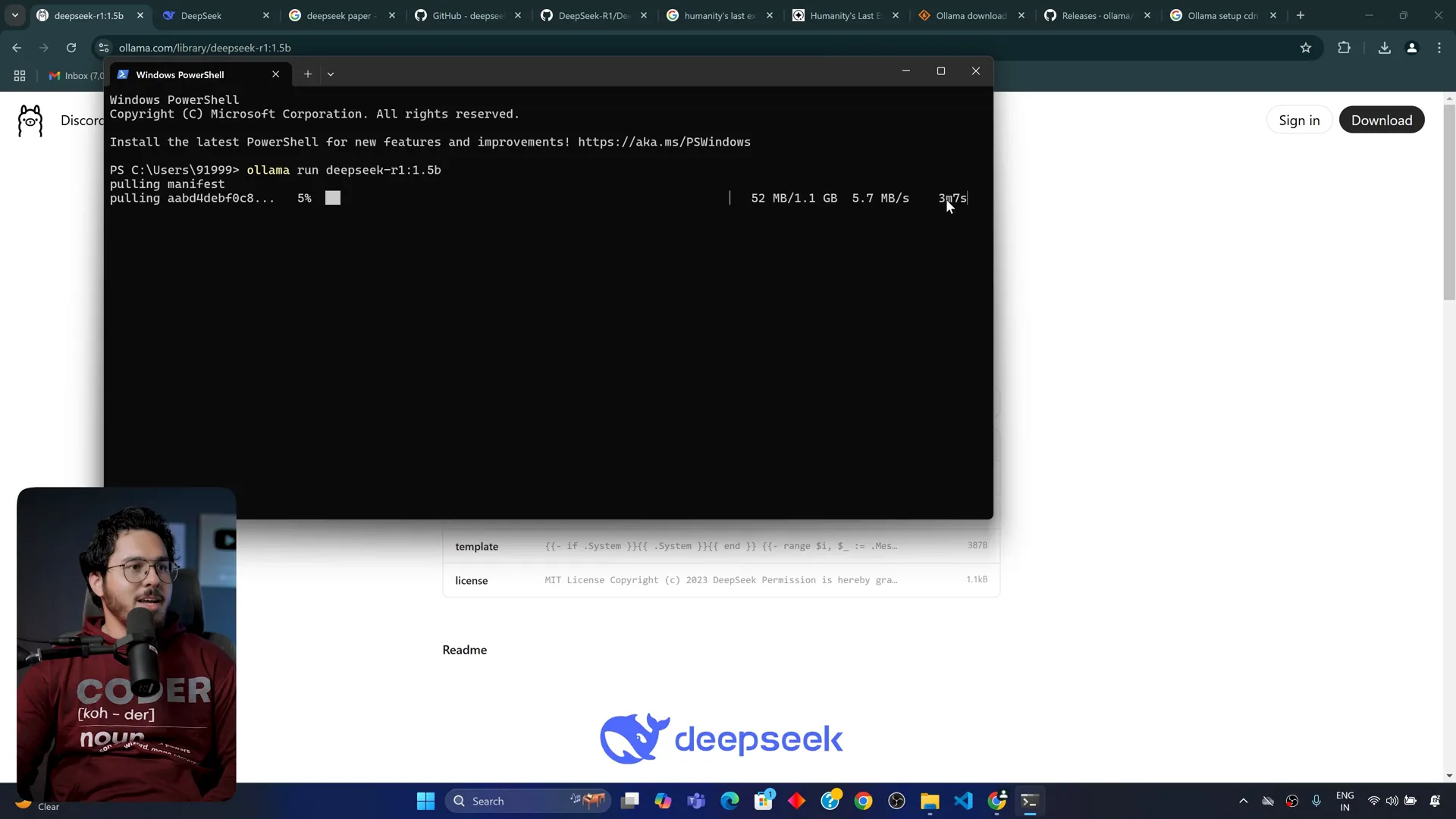Click the address bar URL ollama.com/library/deepseek-r1:1.5b
1456x819 pixels.
pyautogui.click(x=205, y=48)
